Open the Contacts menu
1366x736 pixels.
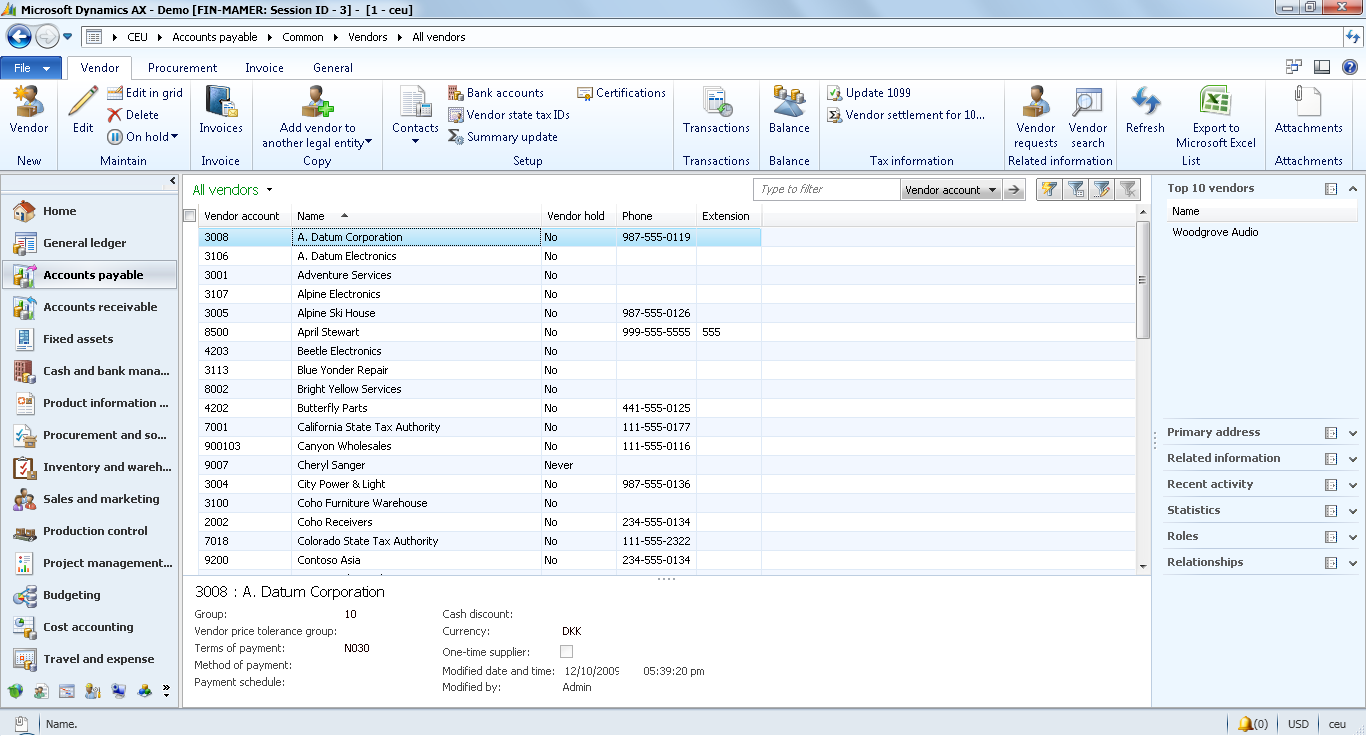click(415, 115)
